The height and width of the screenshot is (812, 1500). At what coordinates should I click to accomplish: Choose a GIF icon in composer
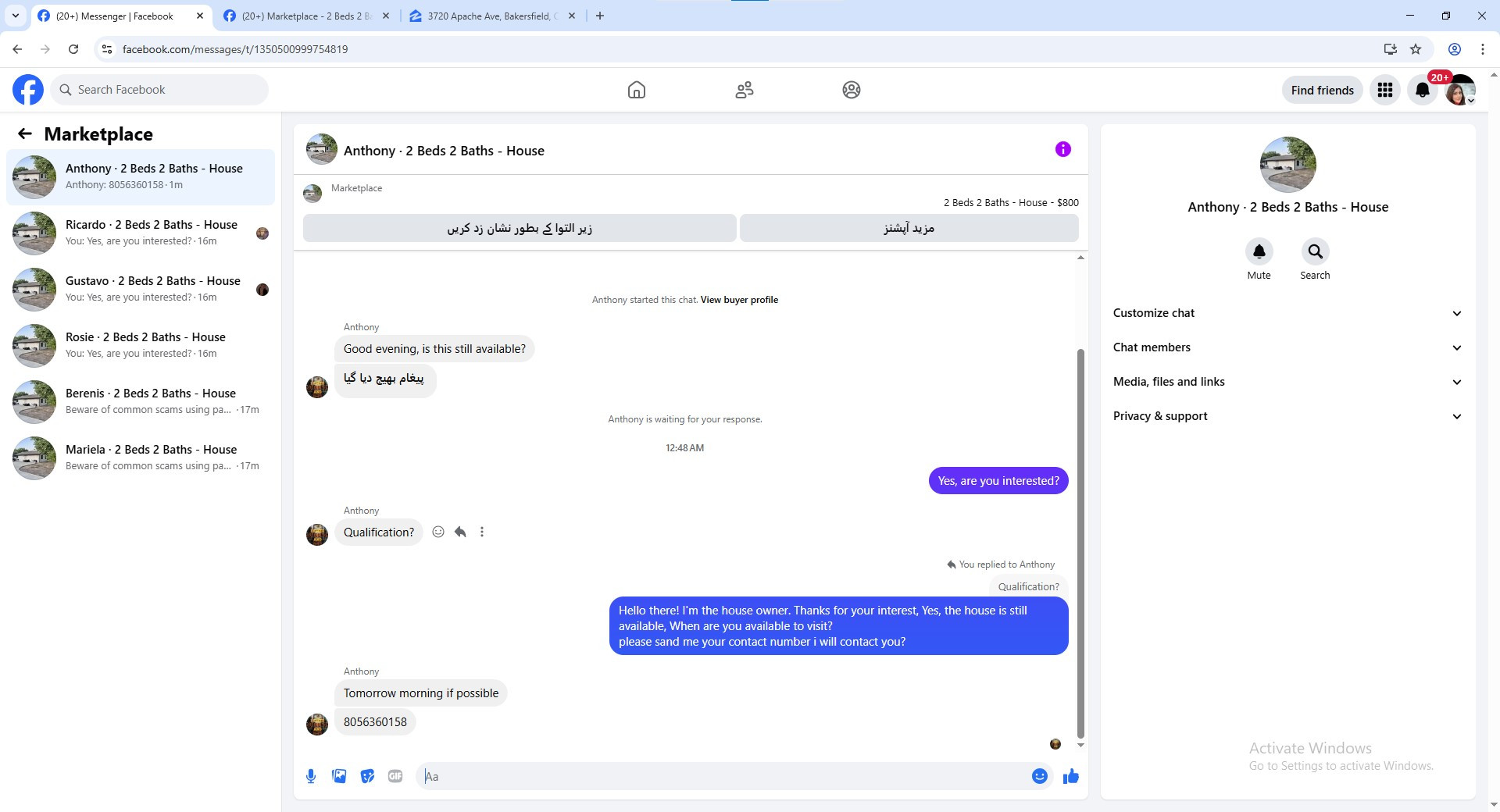(x=395, y=776)
